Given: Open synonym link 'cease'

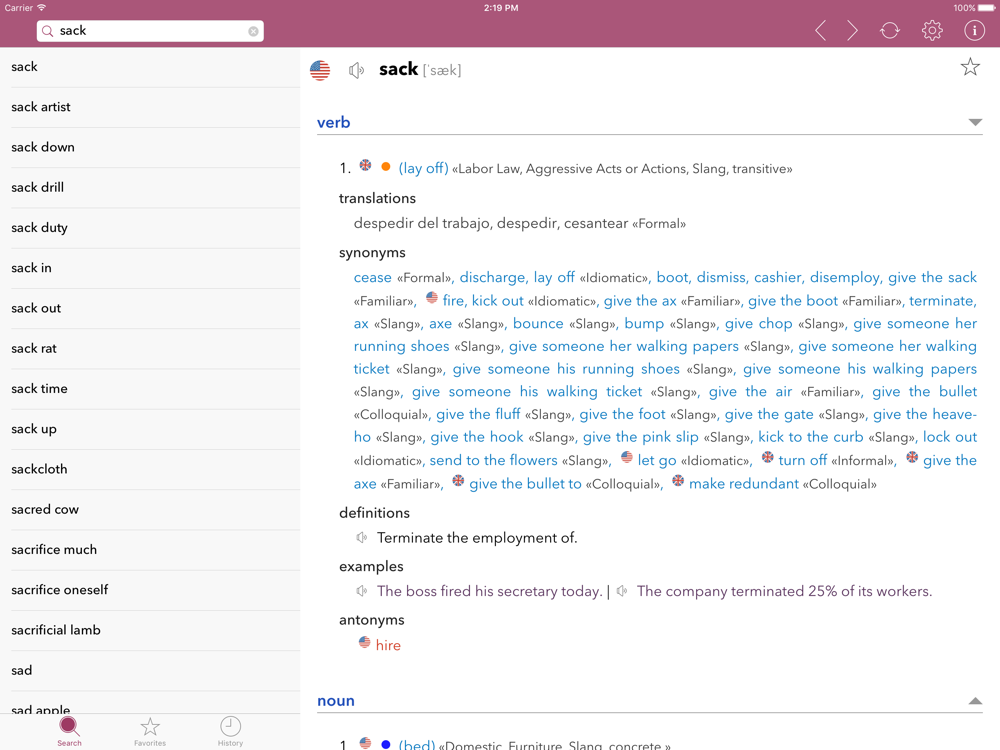Looking at the screenshot, I should pyautogui.click(x=372, y=277).
